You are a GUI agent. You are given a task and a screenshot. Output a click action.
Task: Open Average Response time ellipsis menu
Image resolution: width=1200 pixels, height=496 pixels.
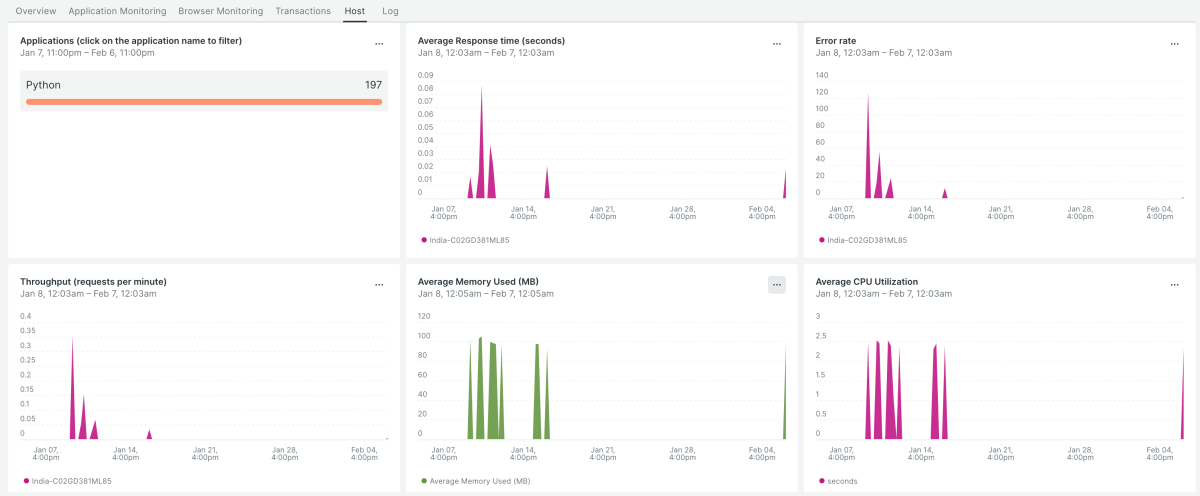tap(777, 44)
